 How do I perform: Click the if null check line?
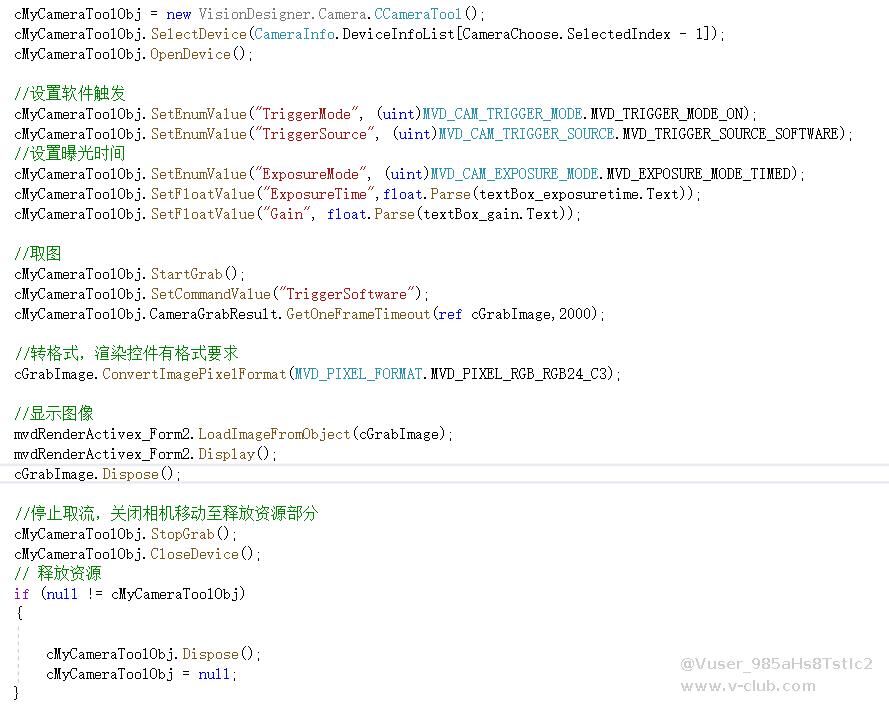click(x=130, y=594)
